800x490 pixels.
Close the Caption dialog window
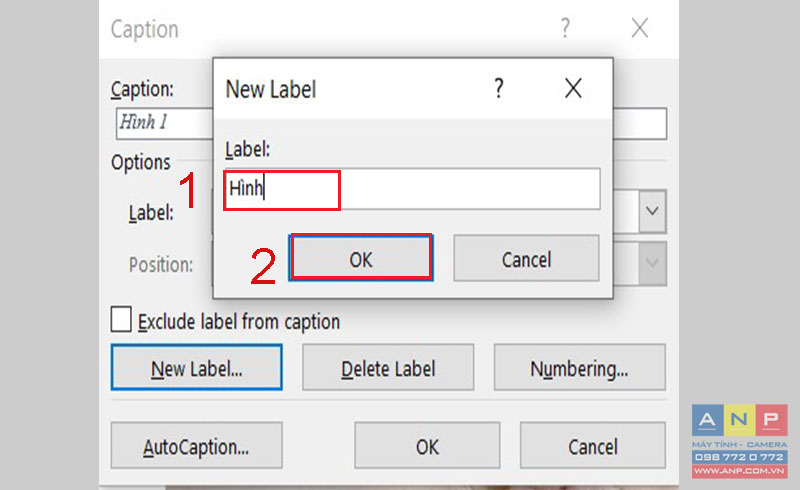pyautogui.click(x=640, y=28)
